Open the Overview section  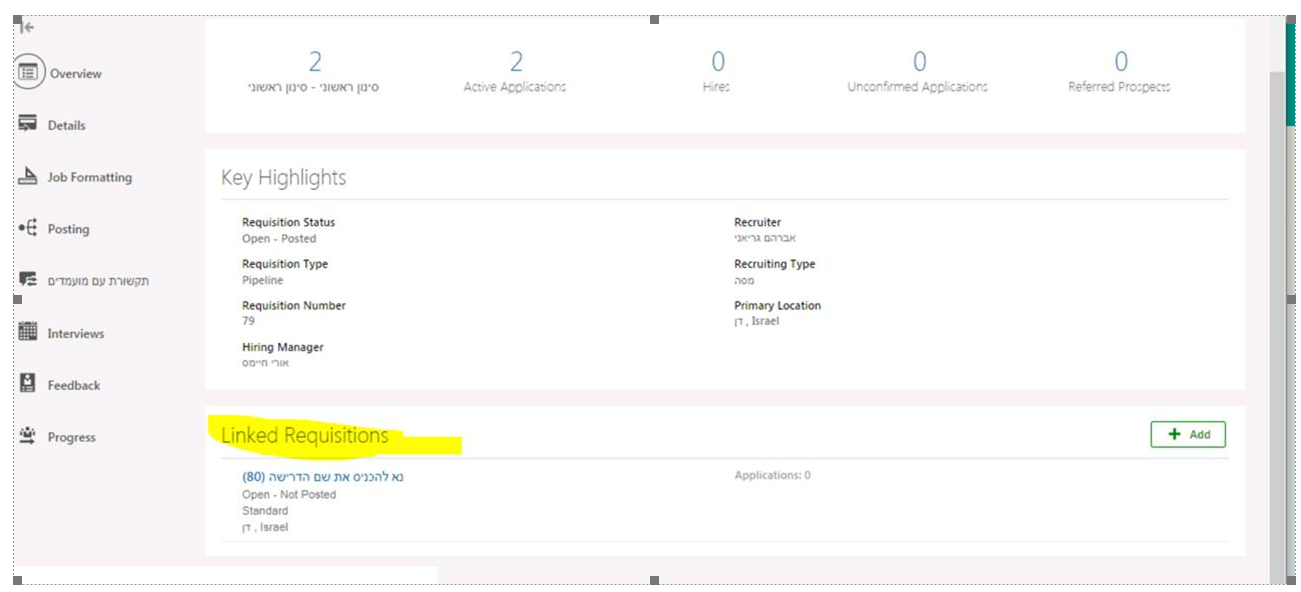(75, 74)
